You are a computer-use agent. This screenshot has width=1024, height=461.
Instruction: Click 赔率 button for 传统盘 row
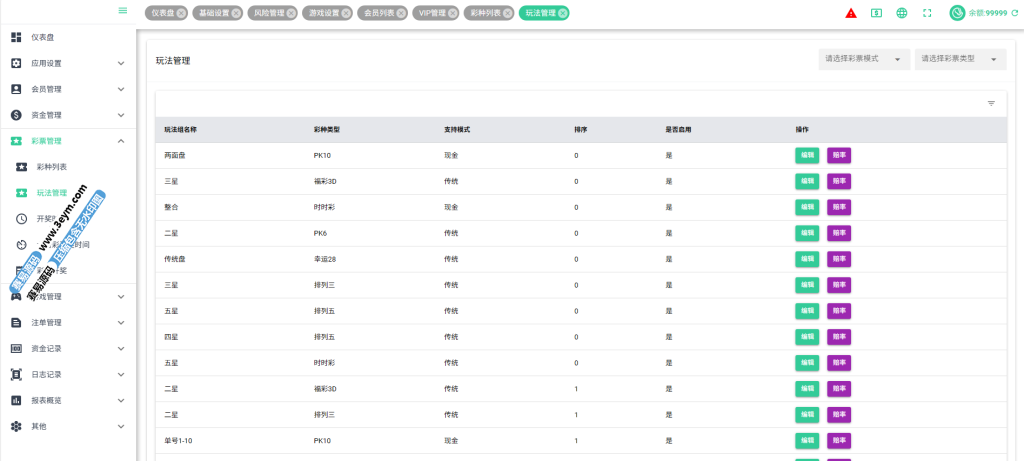[x=838, y=259]
